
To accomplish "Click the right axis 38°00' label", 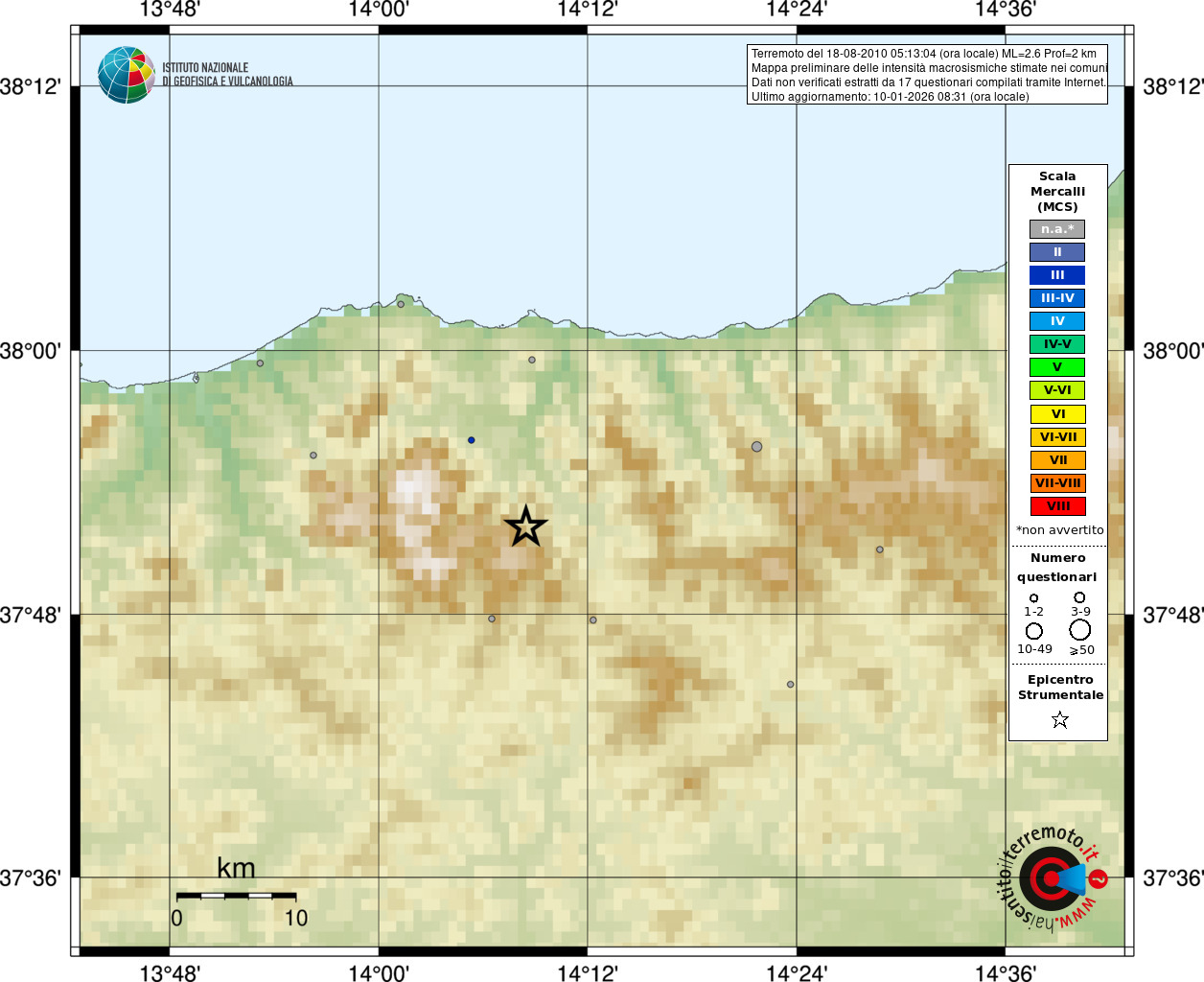I will 1173,351.
